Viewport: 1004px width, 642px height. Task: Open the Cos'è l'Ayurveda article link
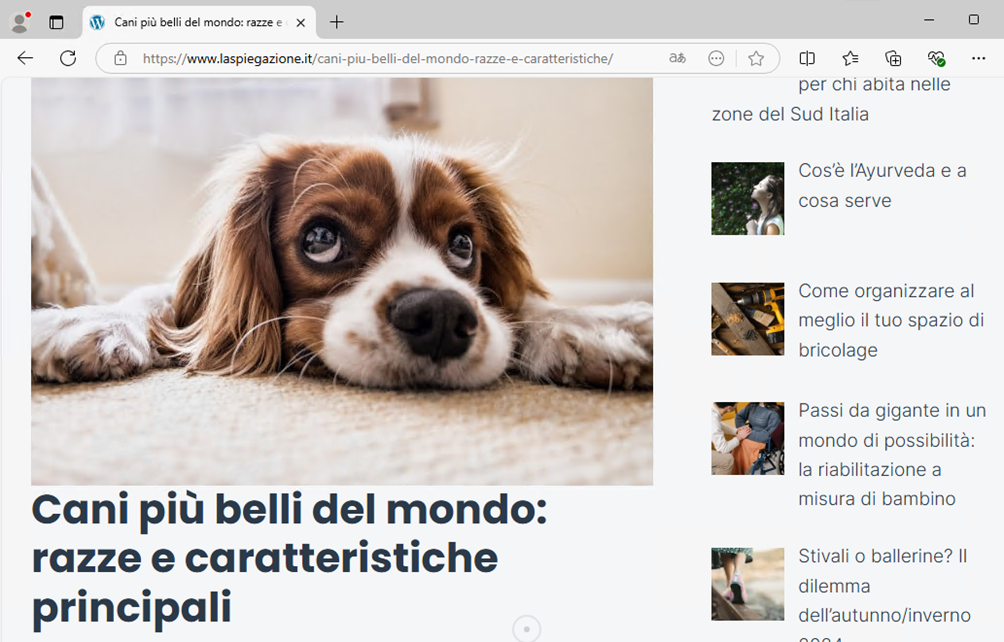[x=882, y=185]
